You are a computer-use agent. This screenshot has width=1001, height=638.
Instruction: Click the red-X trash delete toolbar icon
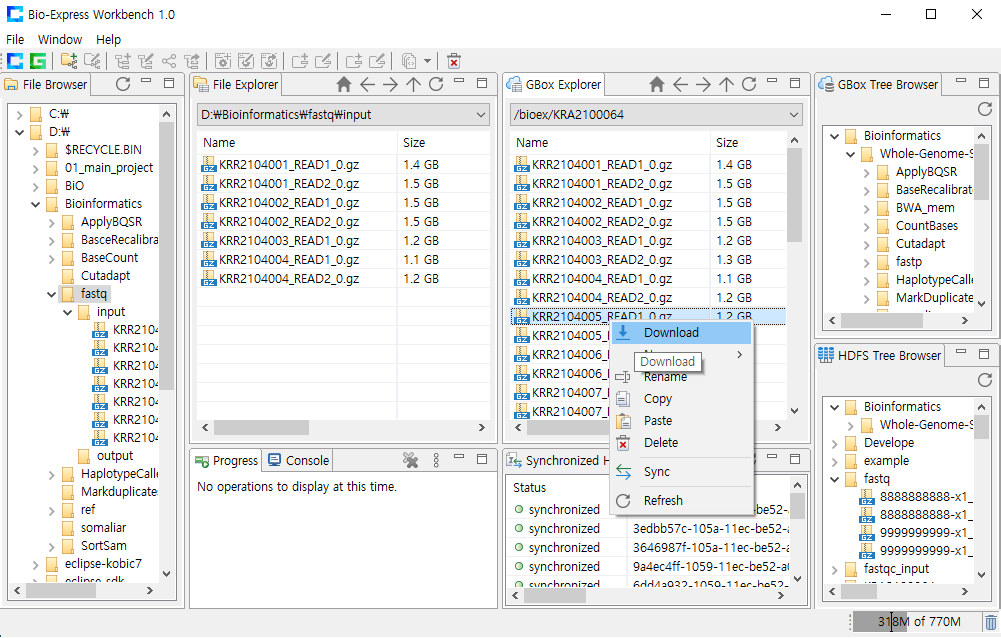pos(453,61)
